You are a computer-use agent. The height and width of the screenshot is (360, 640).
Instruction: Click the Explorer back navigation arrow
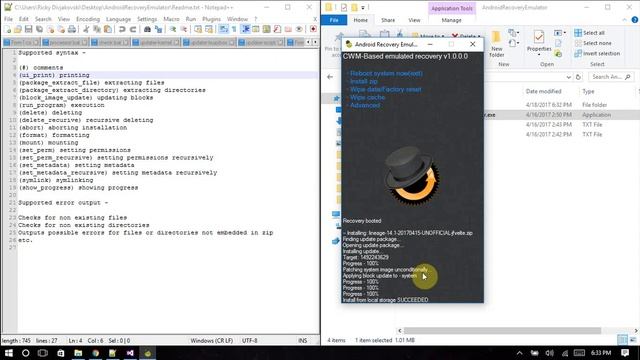click(x=330, y=77)
